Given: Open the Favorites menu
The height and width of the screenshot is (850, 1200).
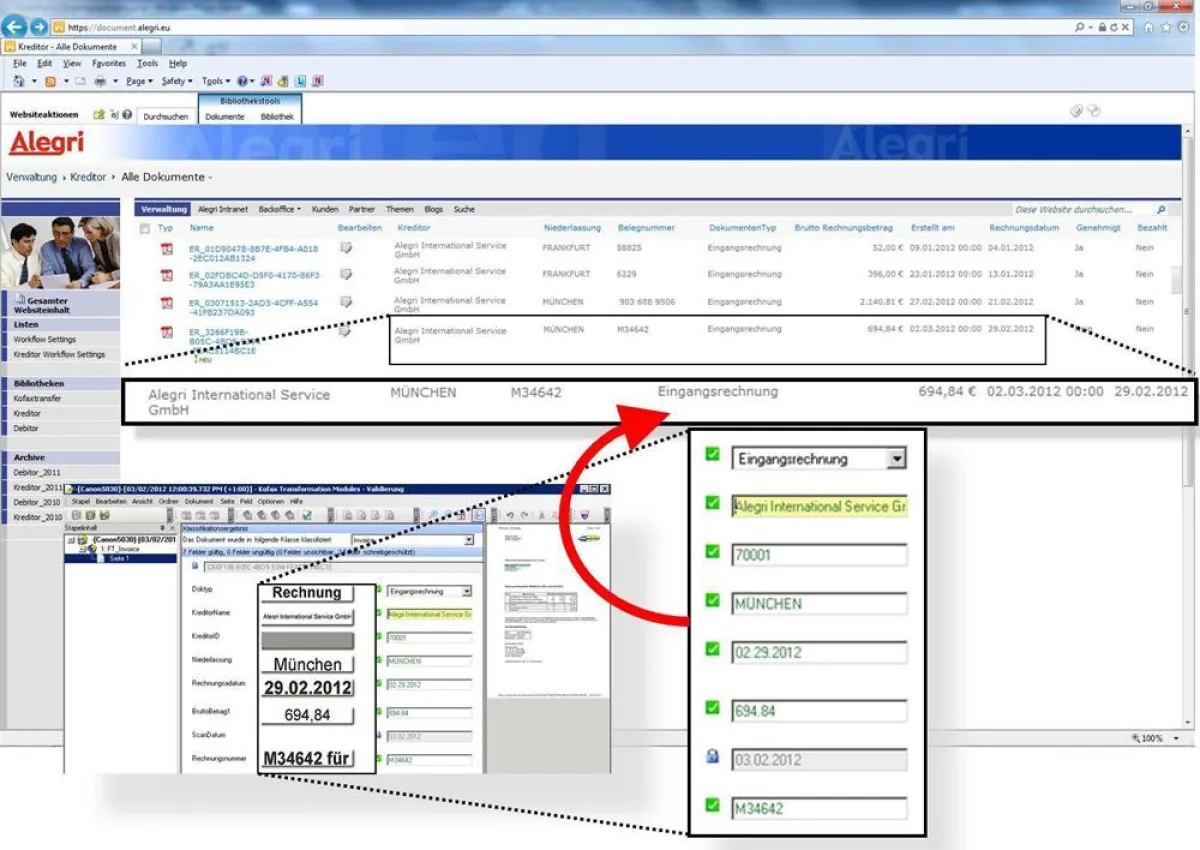Looking at the screenshot, I should [109, 63].
